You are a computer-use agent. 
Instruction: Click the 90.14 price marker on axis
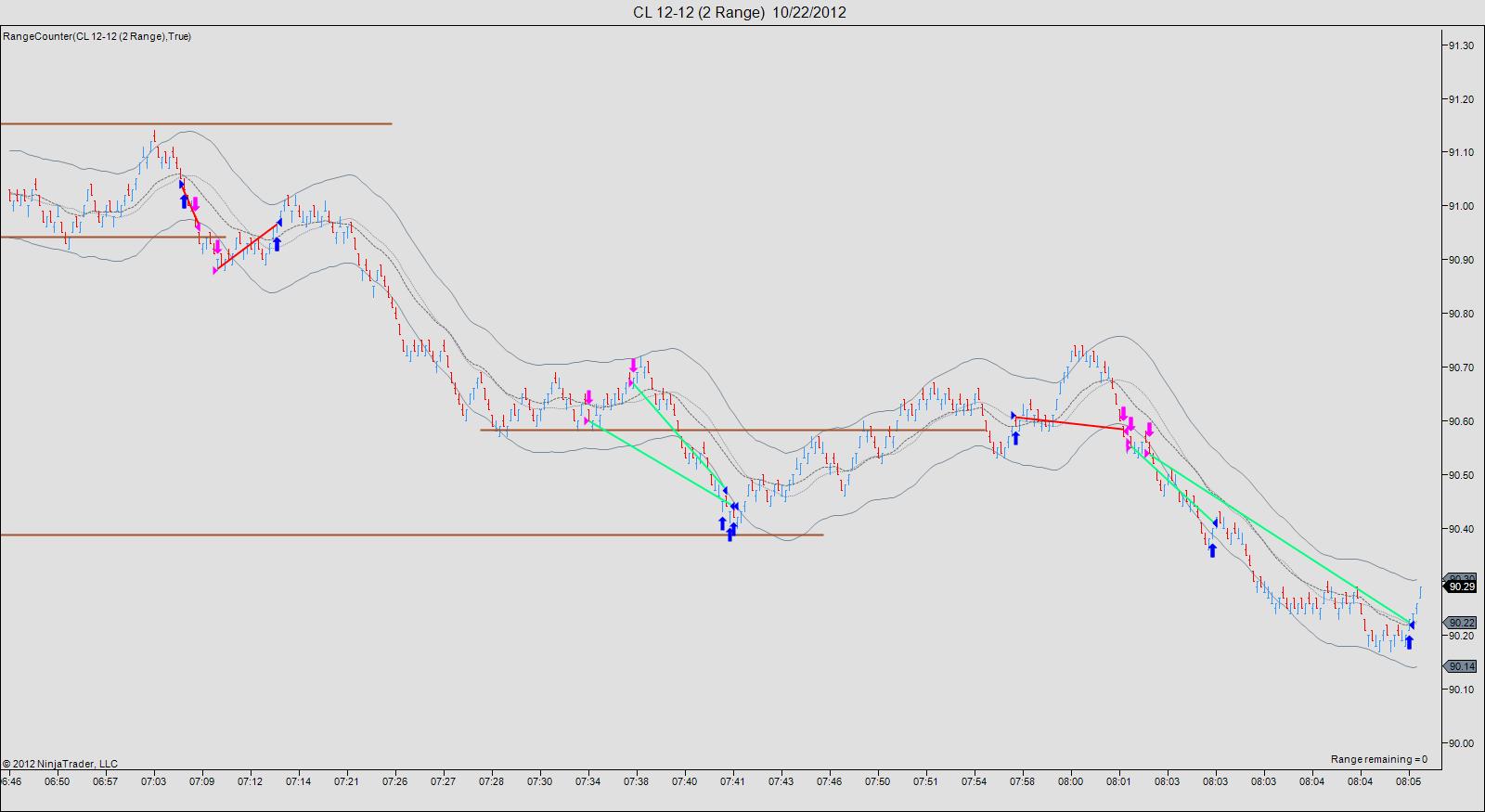click(1461, 666)
